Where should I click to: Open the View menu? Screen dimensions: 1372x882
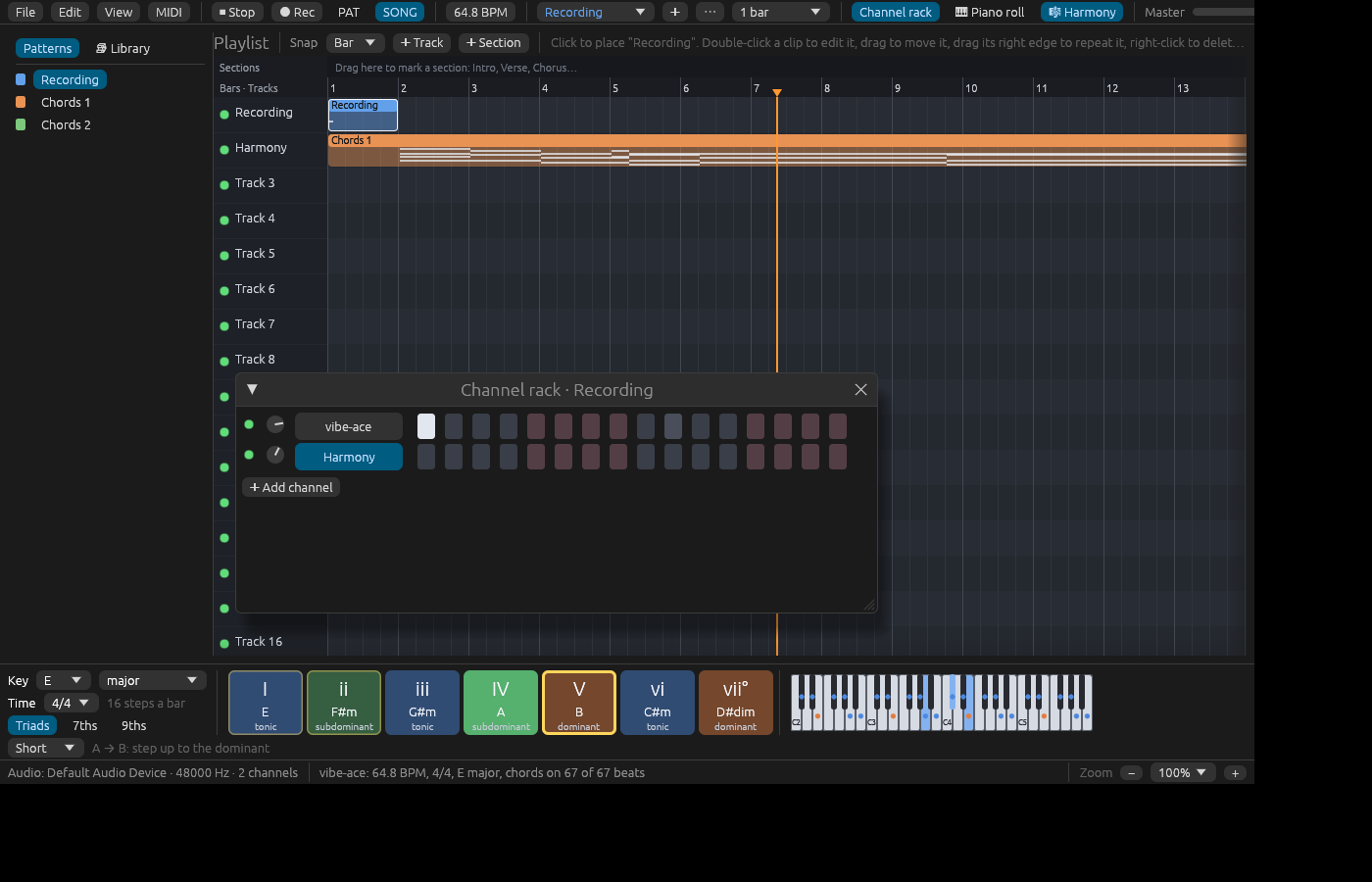tap(119, 12)
